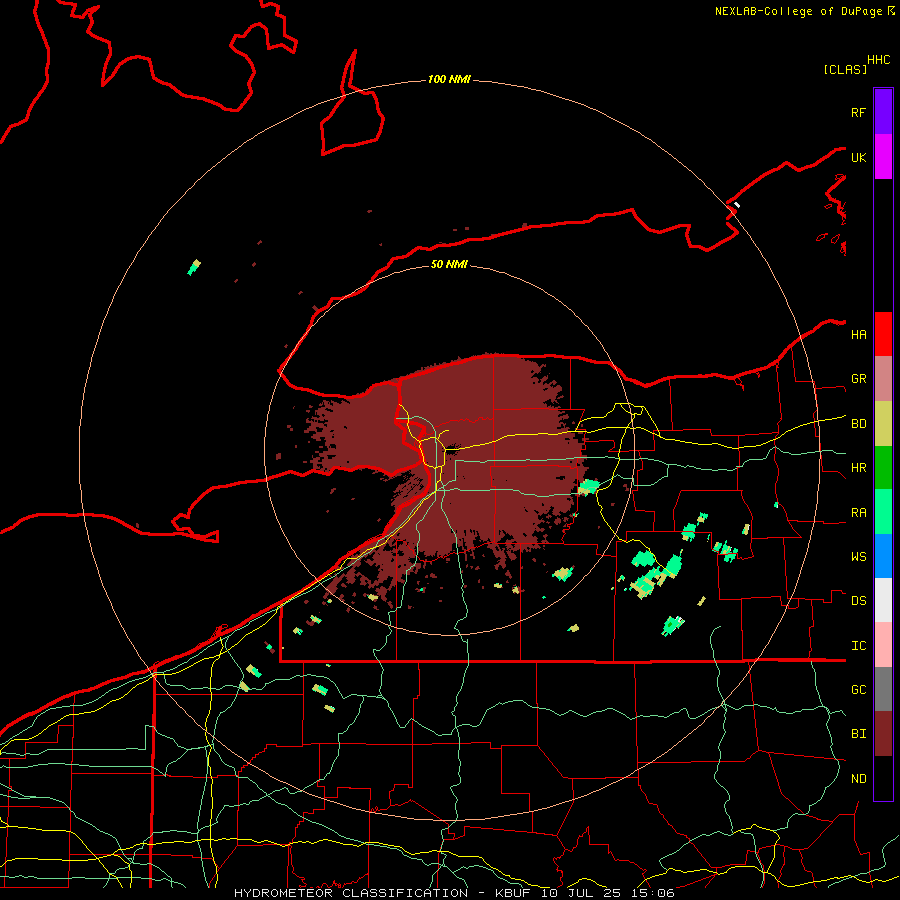
Task: Click the IC legend label
Action: click(858, 646)
